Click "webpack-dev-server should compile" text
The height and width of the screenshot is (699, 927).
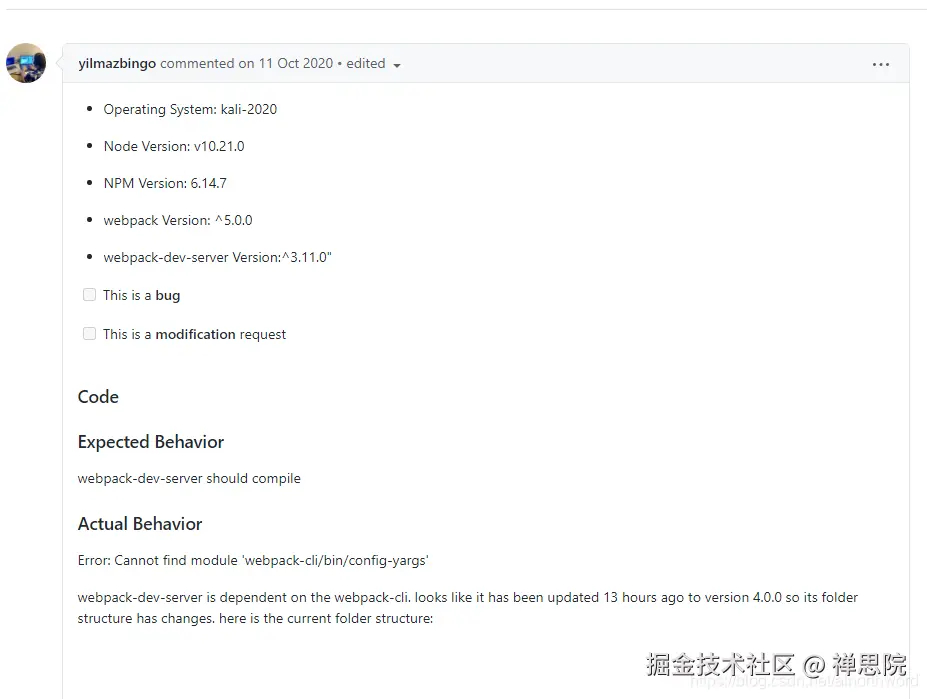189,478
